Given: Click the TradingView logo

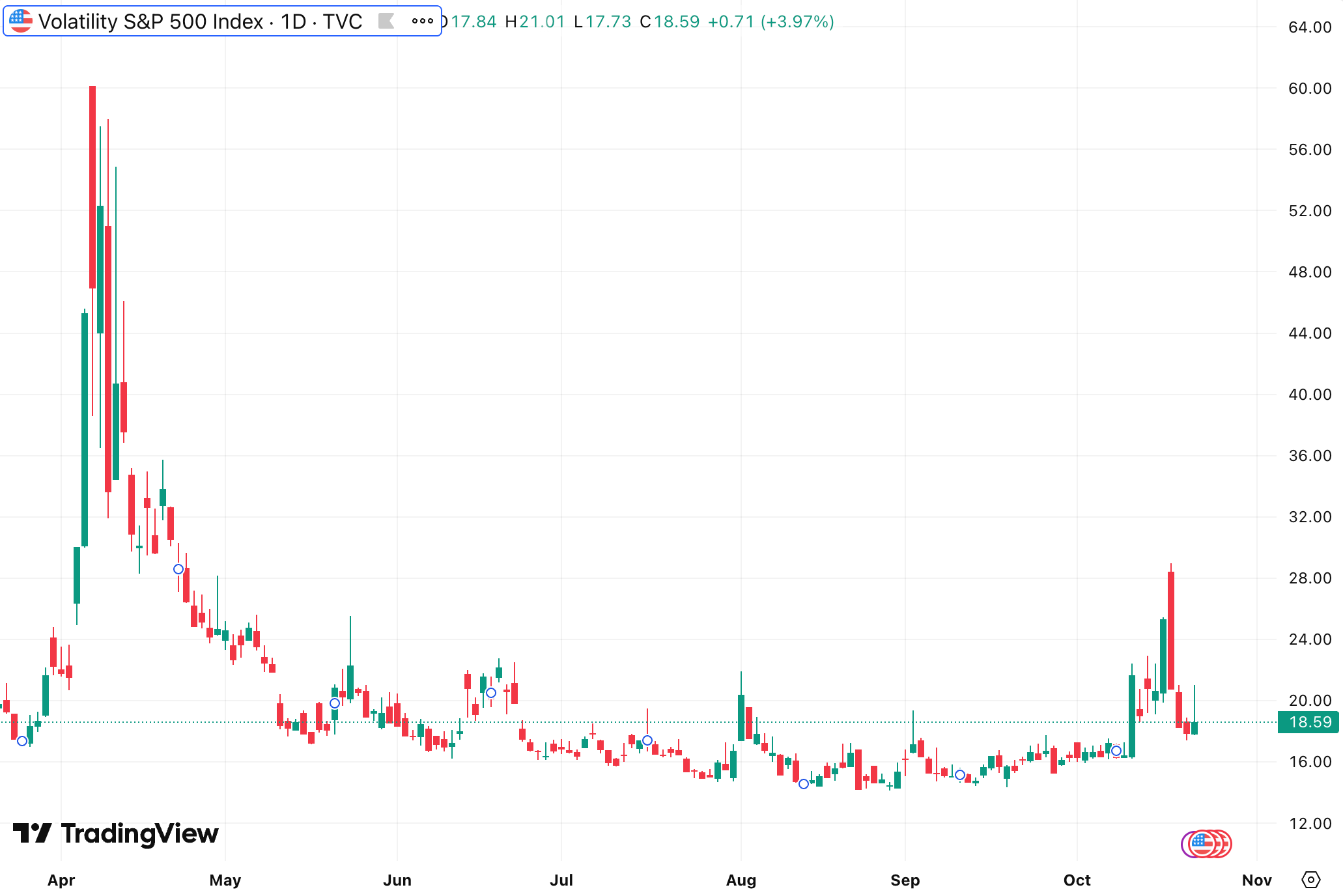Looking at the screenshot, I should click(116, 833).
